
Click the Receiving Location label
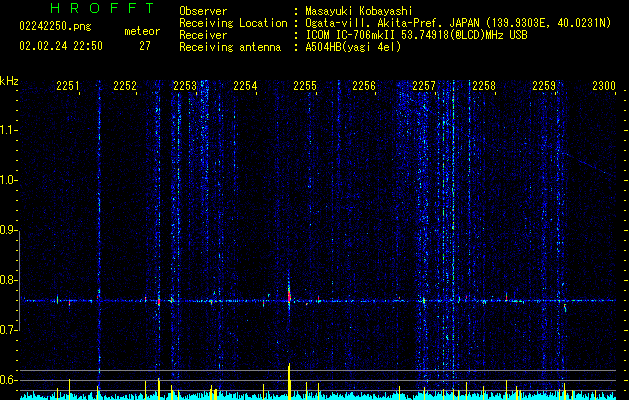click(x=233, y=23)
